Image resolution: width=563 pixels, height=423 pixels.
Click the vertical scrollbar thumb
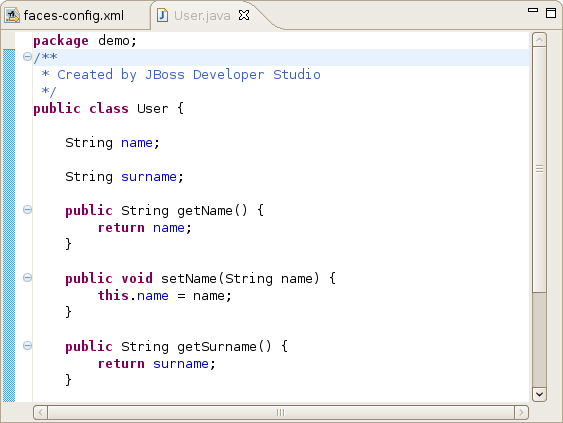pos(539,169)
